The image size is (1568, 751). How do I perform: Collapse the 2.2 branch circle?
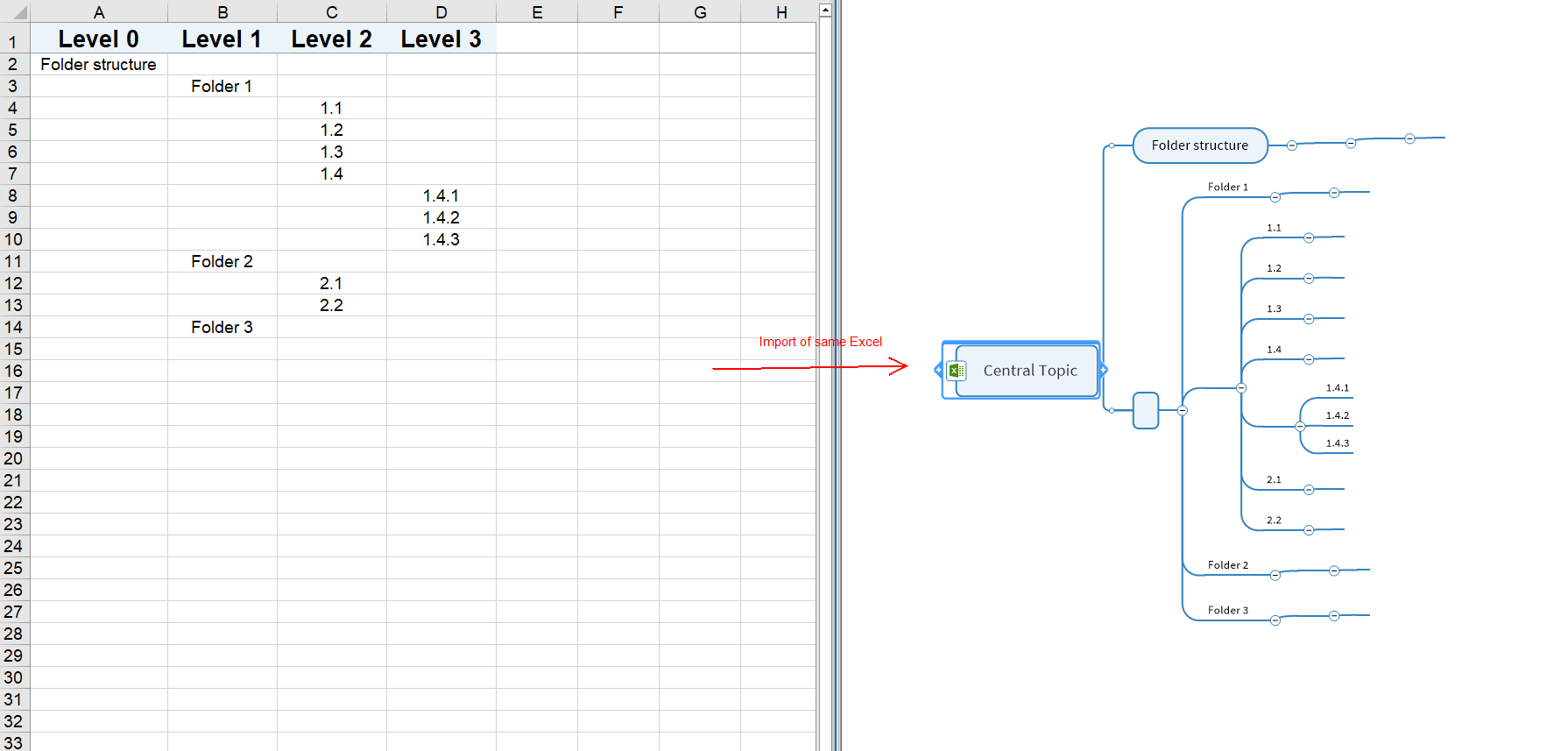pos(1309,530)
